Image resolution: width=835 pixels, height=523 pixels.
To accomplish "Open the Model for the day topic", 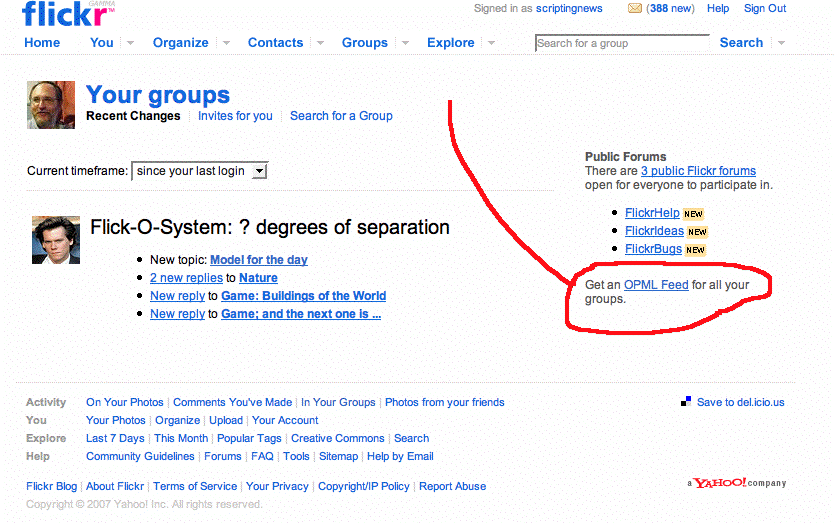I will coord(259,260).
